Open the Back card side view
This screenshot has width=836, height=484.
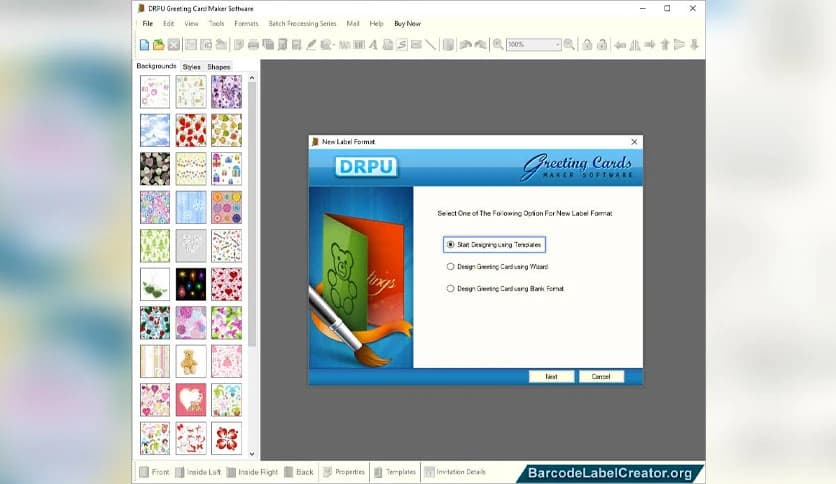pos(299,472)
